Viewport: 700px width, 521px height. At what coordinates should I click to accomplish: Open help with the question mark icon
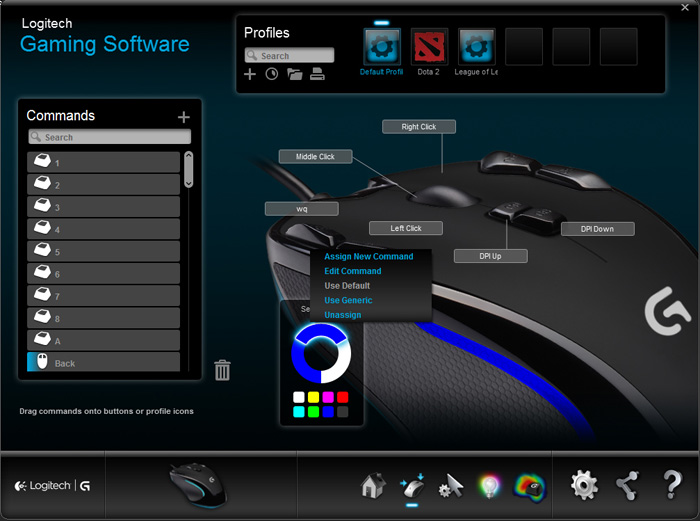[x=672, y=484]
